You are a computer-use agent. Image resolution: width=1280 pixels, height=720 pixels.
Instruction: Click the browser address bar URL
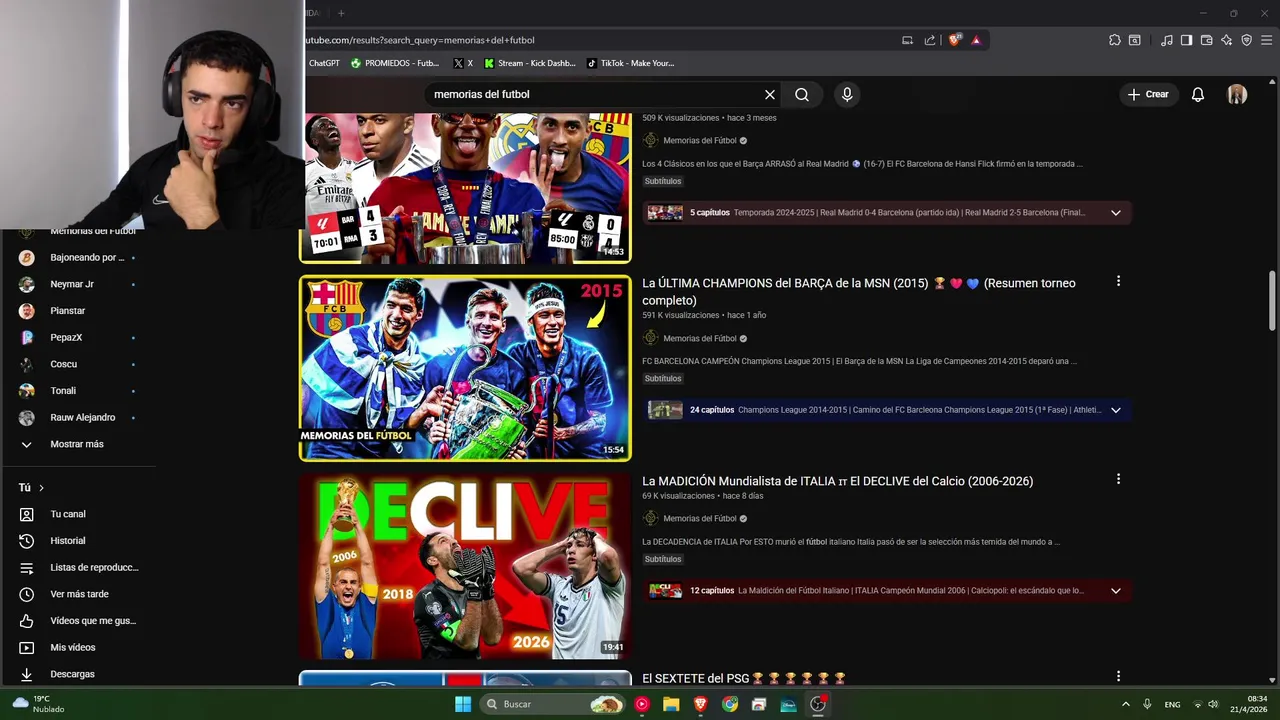click(x=419, y=40)
